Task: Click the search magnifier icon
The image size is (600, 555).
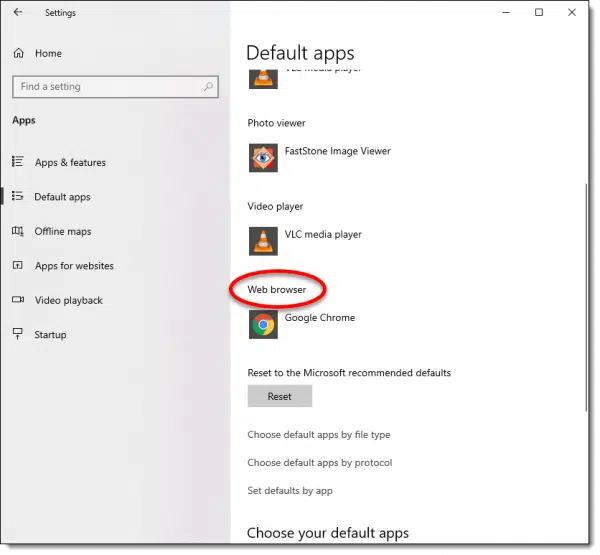Action: click(x=208, y=86)
